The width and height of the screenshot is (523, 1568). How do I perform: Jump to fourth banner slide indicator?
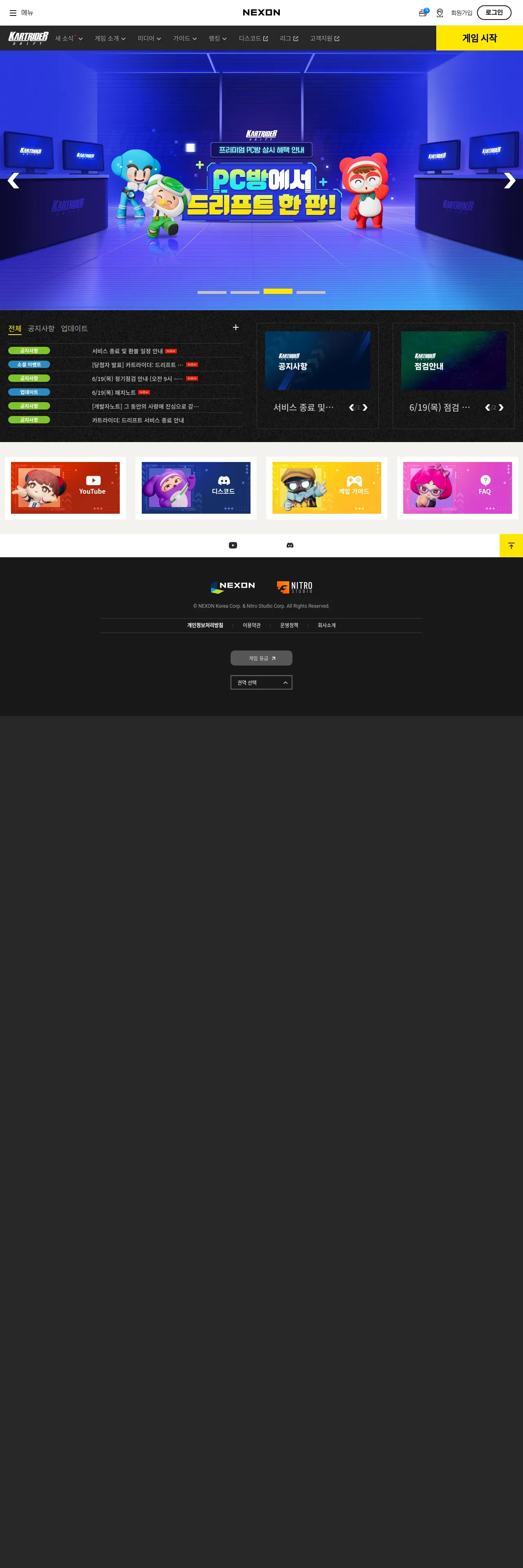coord(311,292)
